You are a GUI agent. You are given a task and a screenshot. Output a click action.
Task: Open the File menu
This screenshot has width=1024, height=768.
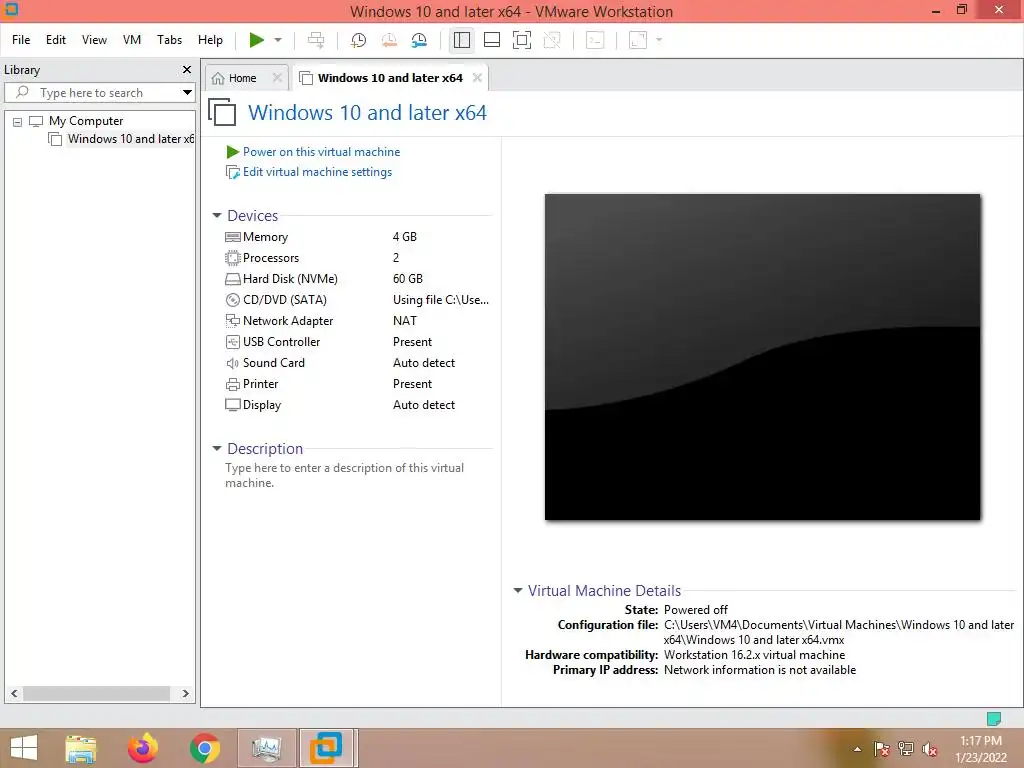[21, 40]
